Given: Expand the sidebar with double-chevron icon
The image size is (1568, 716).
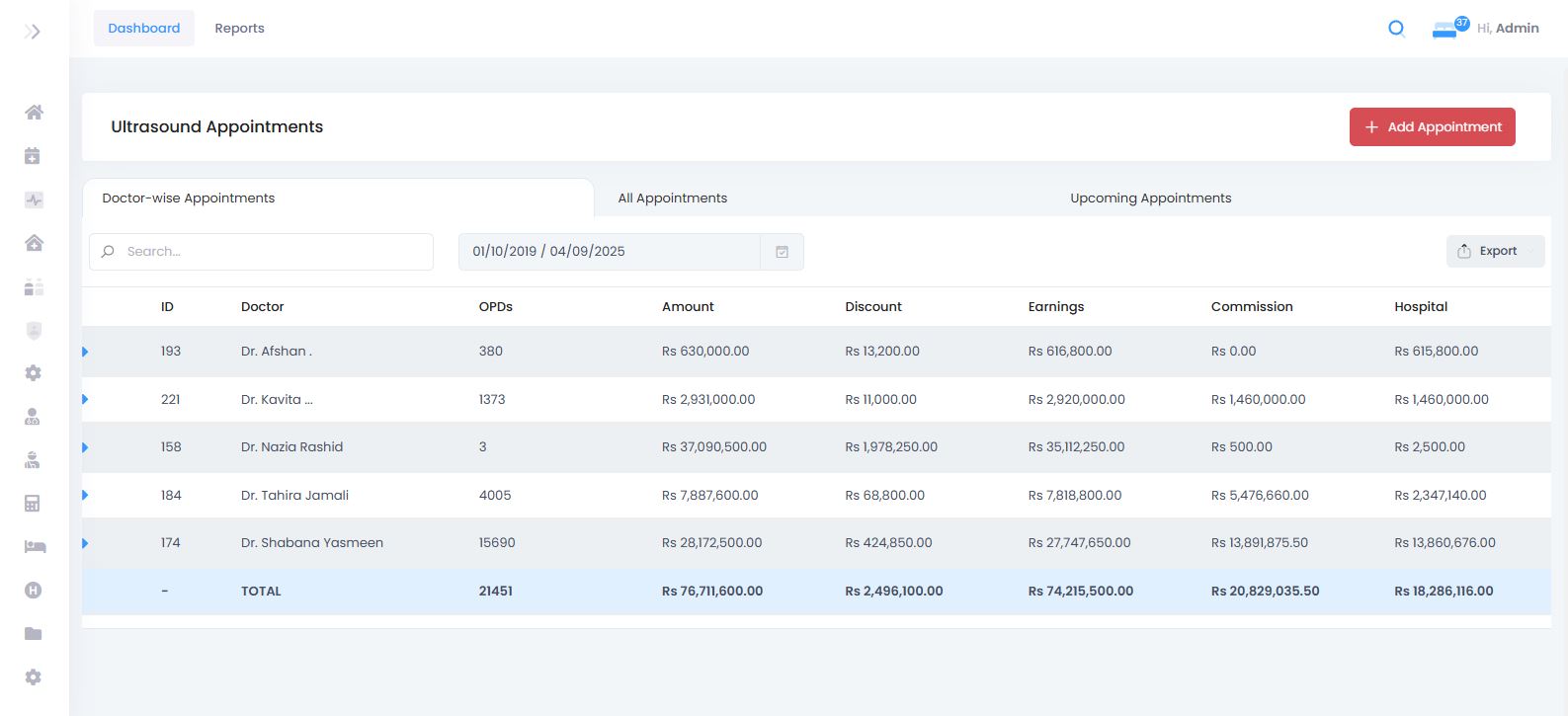Looking at the screenshot, I should [x=33, y=32].
